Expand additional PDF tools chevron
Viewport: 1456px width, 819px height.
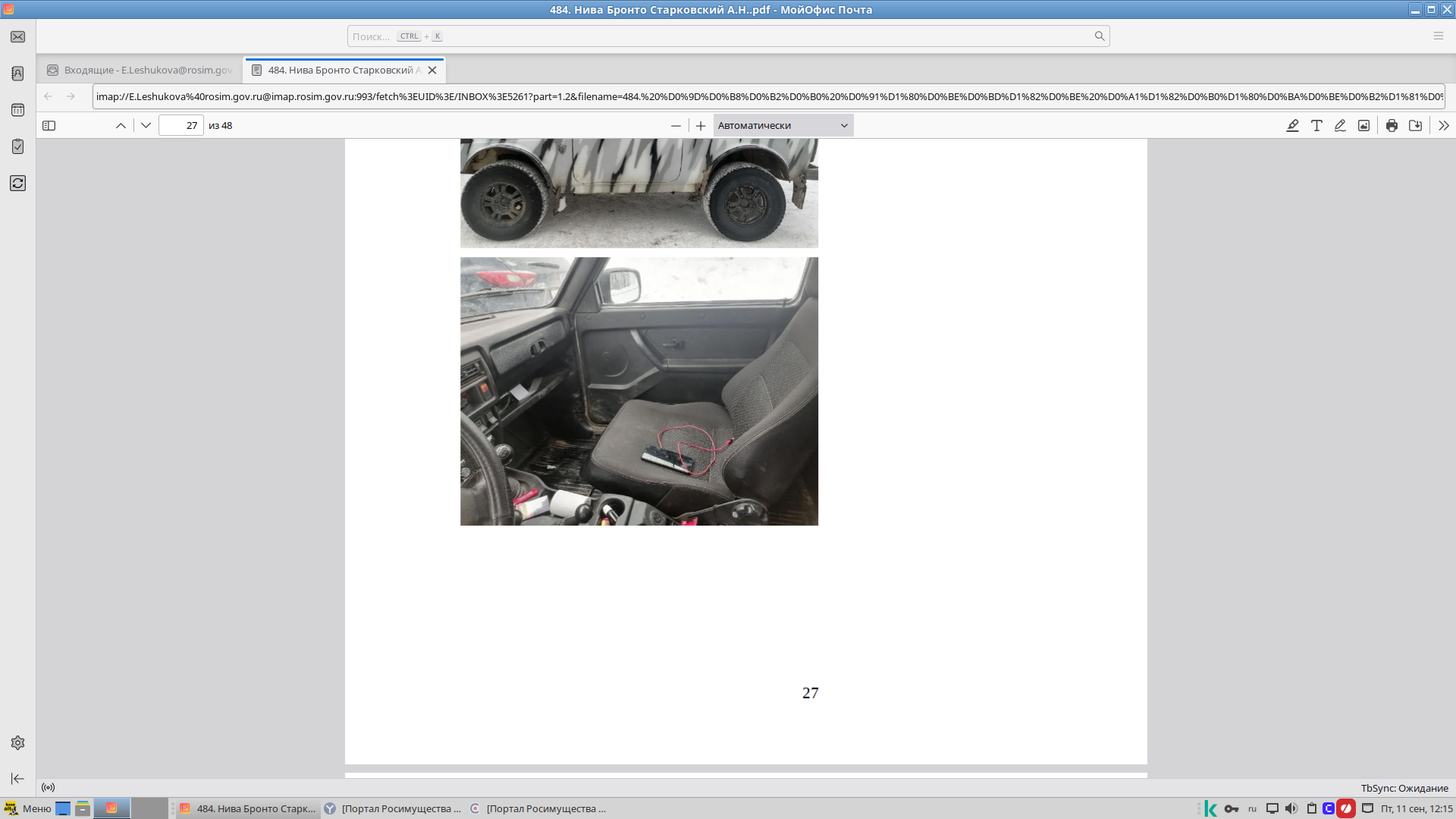click(1444, 126)
